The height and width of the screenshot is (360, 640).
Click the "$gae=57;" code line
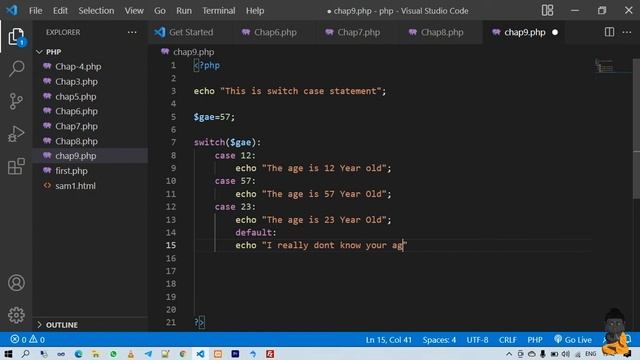click(x=214, y=117)
